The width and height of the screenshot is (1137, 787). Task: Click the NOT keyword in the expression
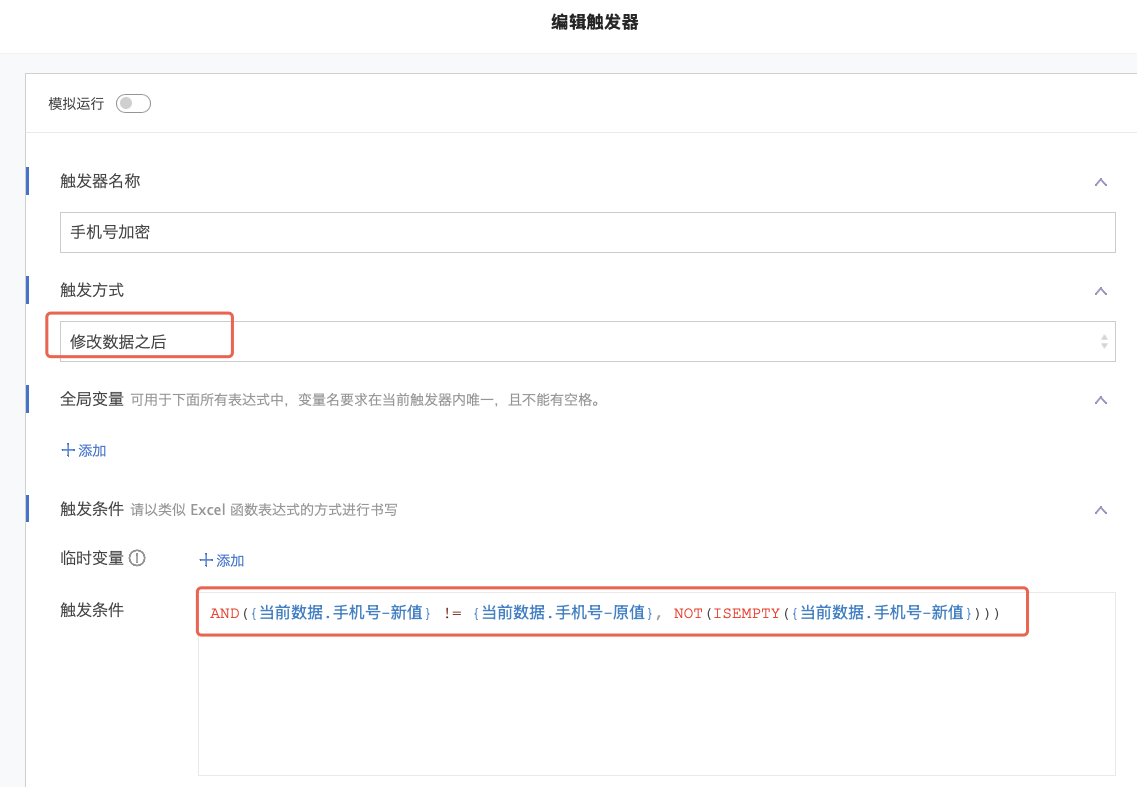688,613
